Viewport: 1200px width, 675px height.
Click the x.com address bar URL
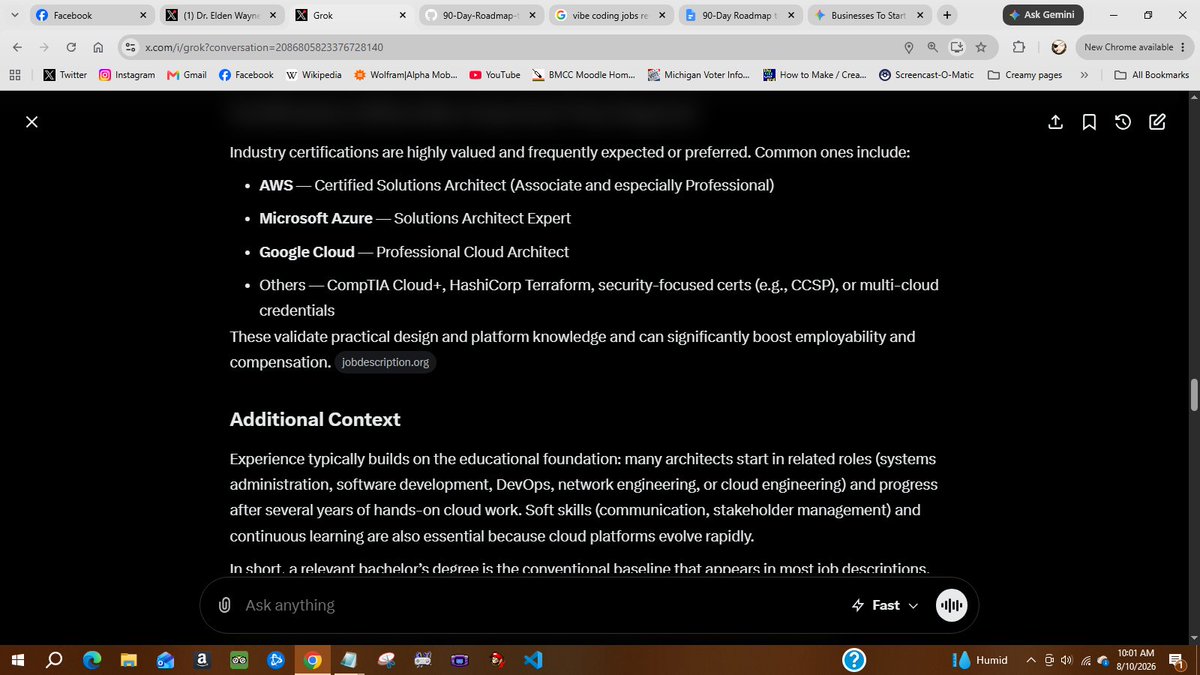coord(264,47)
